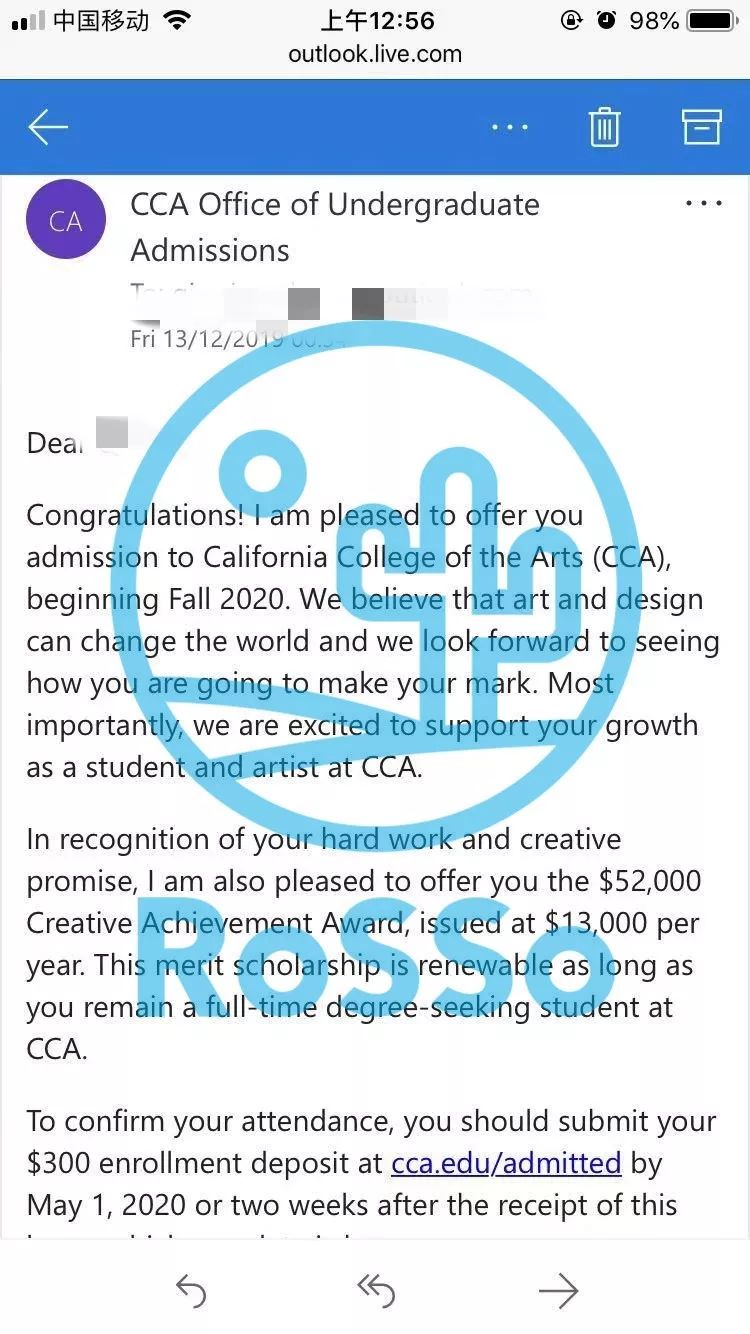Tap the Fri 13/12/2019 date line
The image size is (750, 1334).
tap(239, 339)
